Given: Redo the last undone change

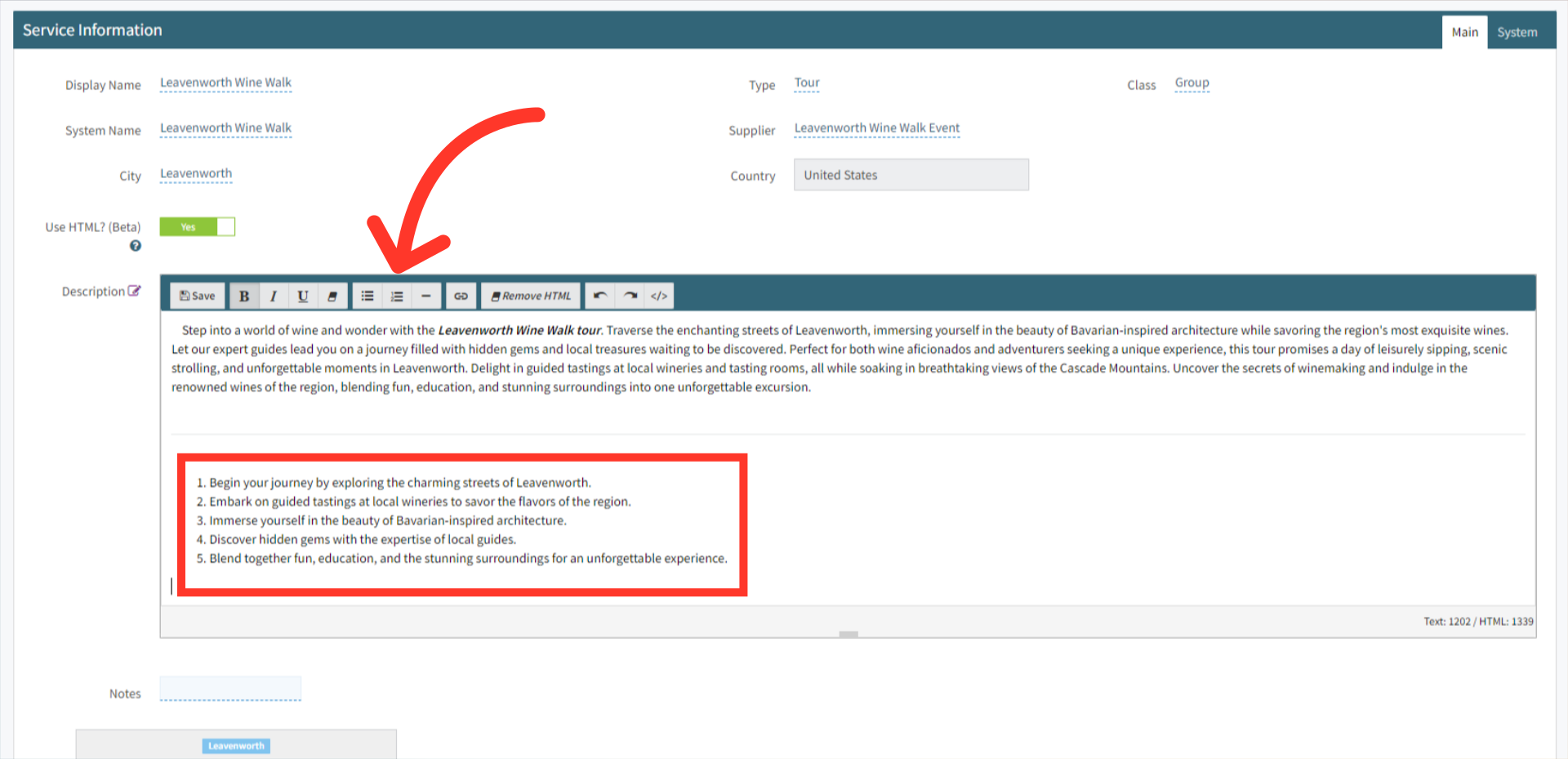Looking at the screenshot, I should (630, 296).
